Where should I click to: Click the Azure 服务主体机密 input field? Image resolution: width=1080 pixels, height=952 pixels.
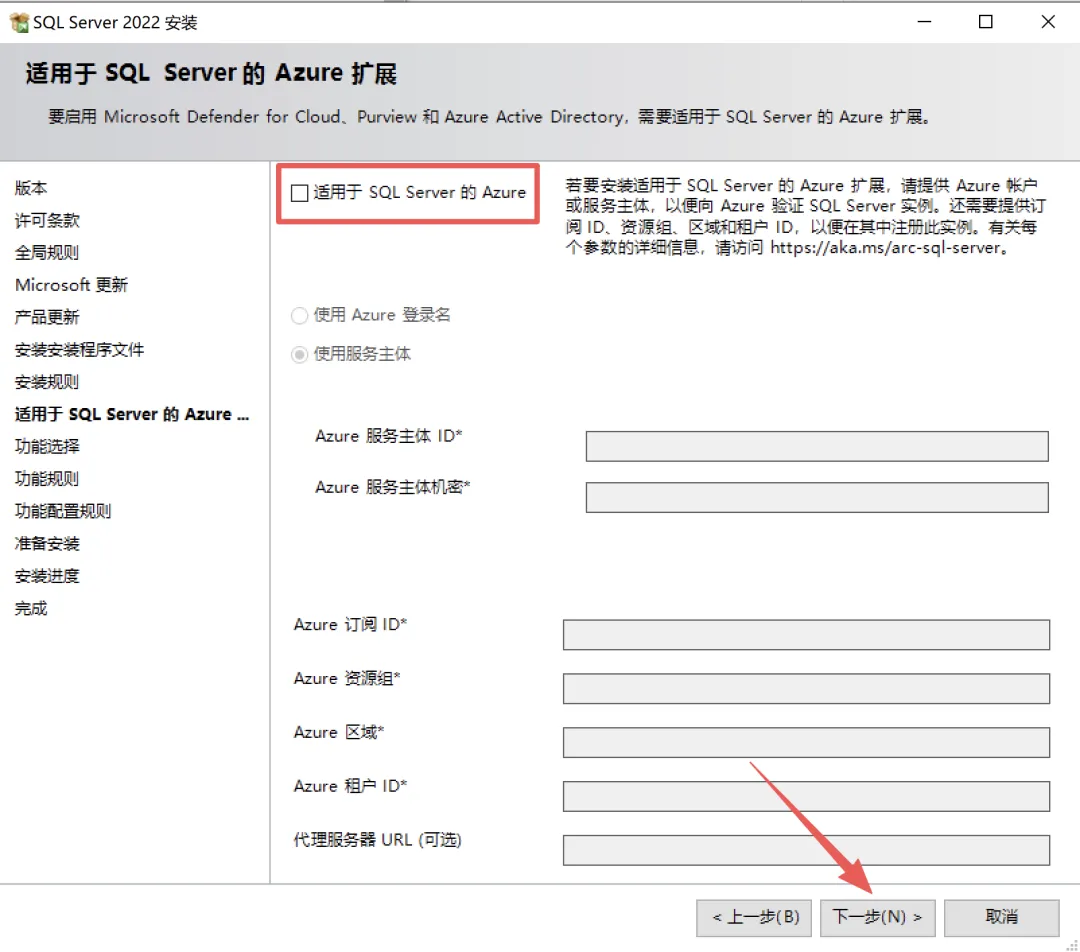pyautogui.click(x=817, y=497)
